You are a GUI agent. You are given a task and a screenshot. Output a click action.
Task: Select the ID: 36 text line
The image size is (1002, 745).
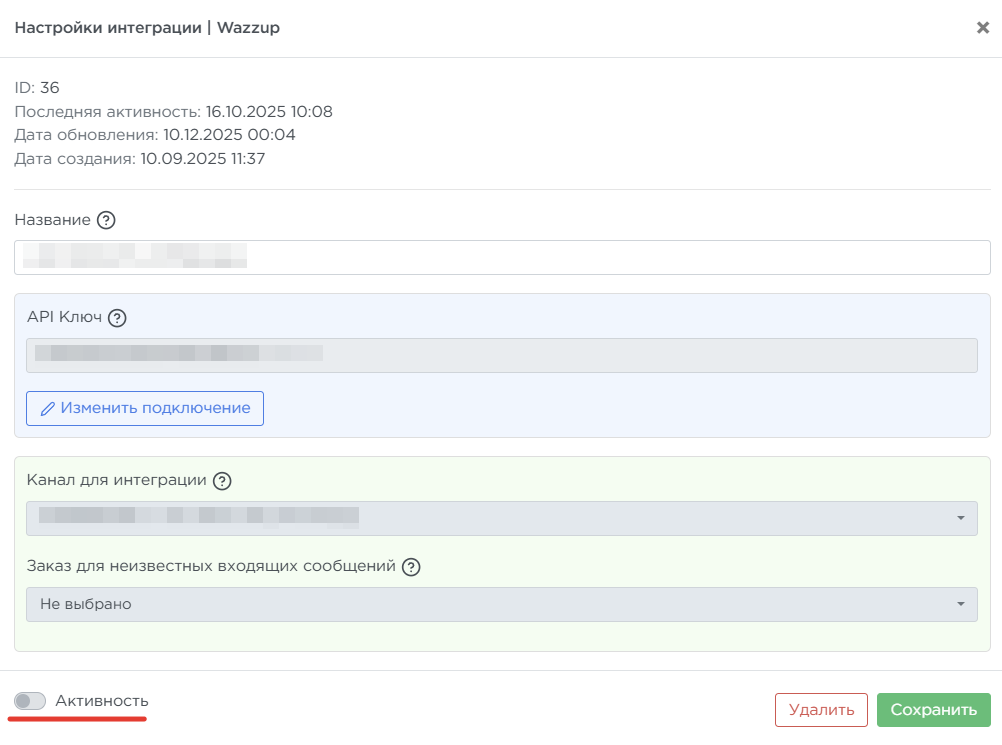37,88
